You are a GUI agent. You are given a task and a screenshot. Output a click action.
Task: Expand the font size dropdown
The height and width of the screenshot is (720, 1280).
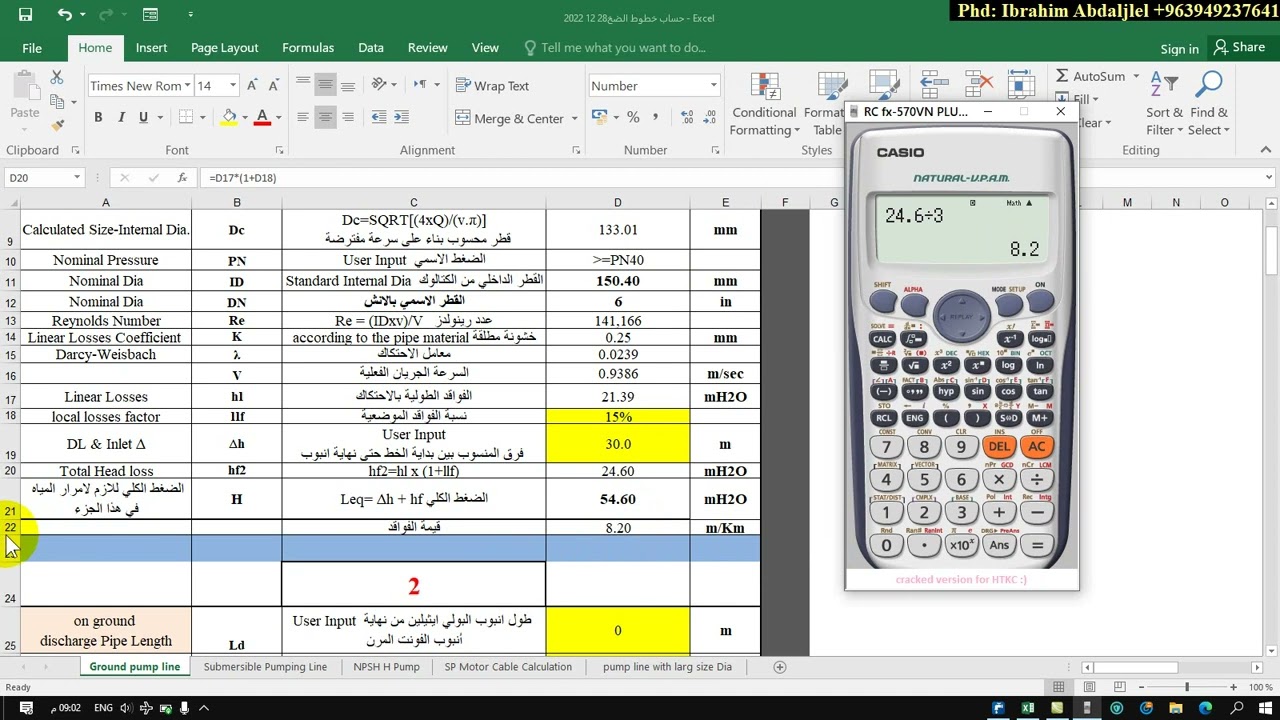pos(233,86)
